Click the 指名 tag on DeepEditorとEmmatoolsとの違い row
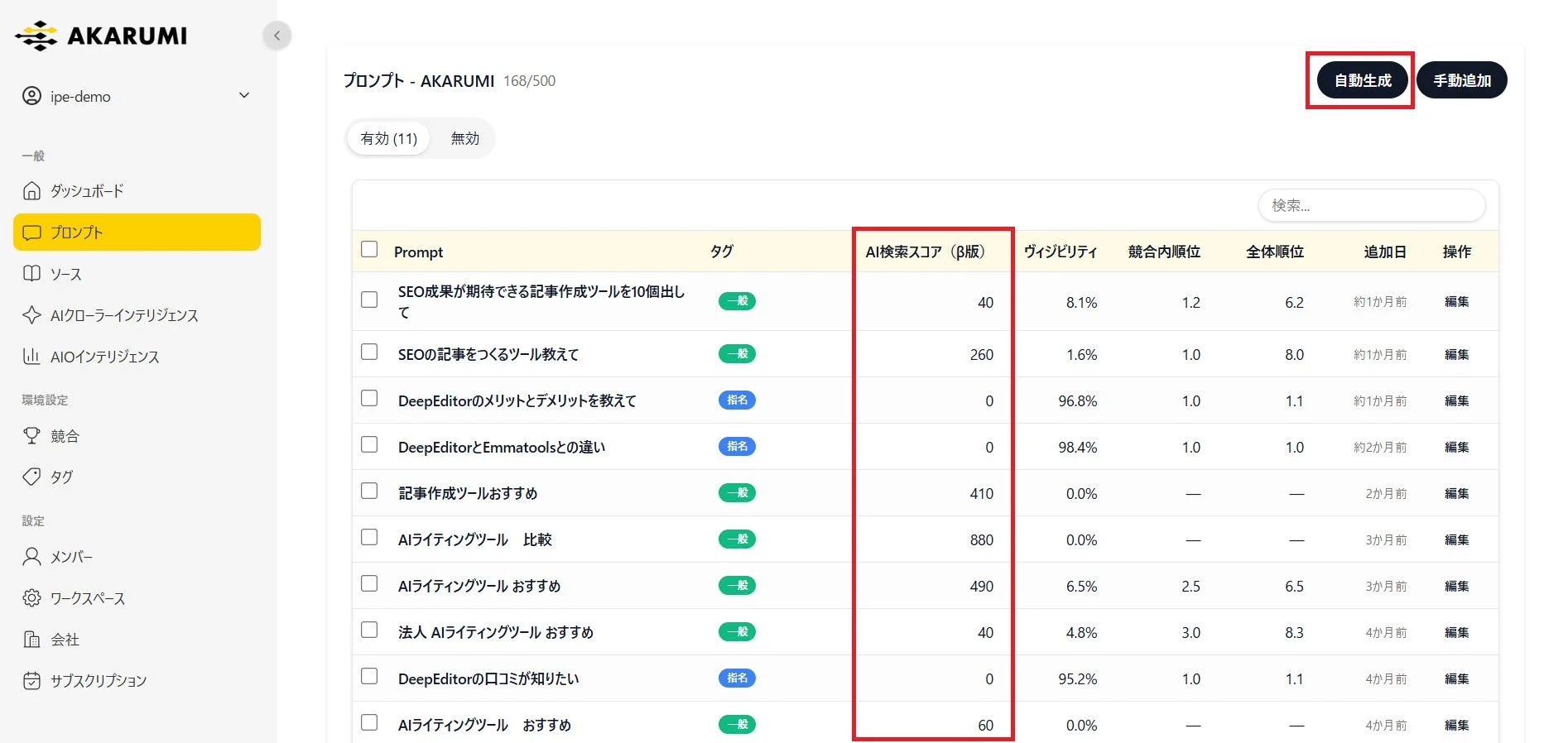Viewport: 1568px width, 743px height. 737,447
